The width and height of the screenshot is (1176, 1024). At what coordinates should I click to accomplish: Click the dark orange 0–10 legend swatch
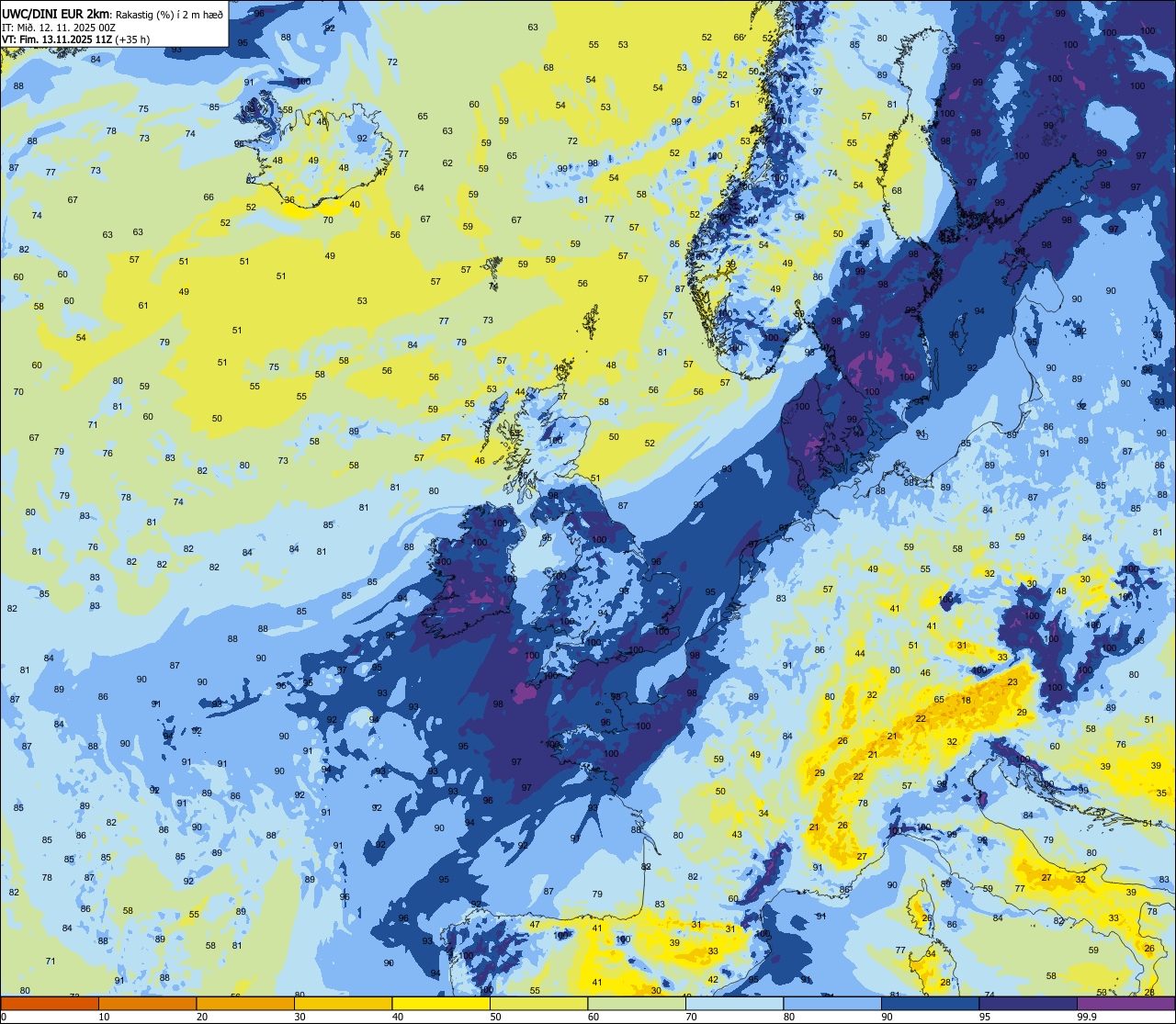pyautogui.click(x=50, y=1004)
